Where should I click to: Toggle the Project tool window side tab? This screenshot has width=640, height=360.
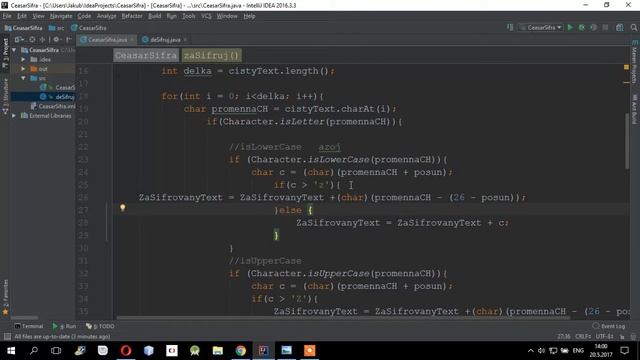pyautogui.click(x=5, y=52)
